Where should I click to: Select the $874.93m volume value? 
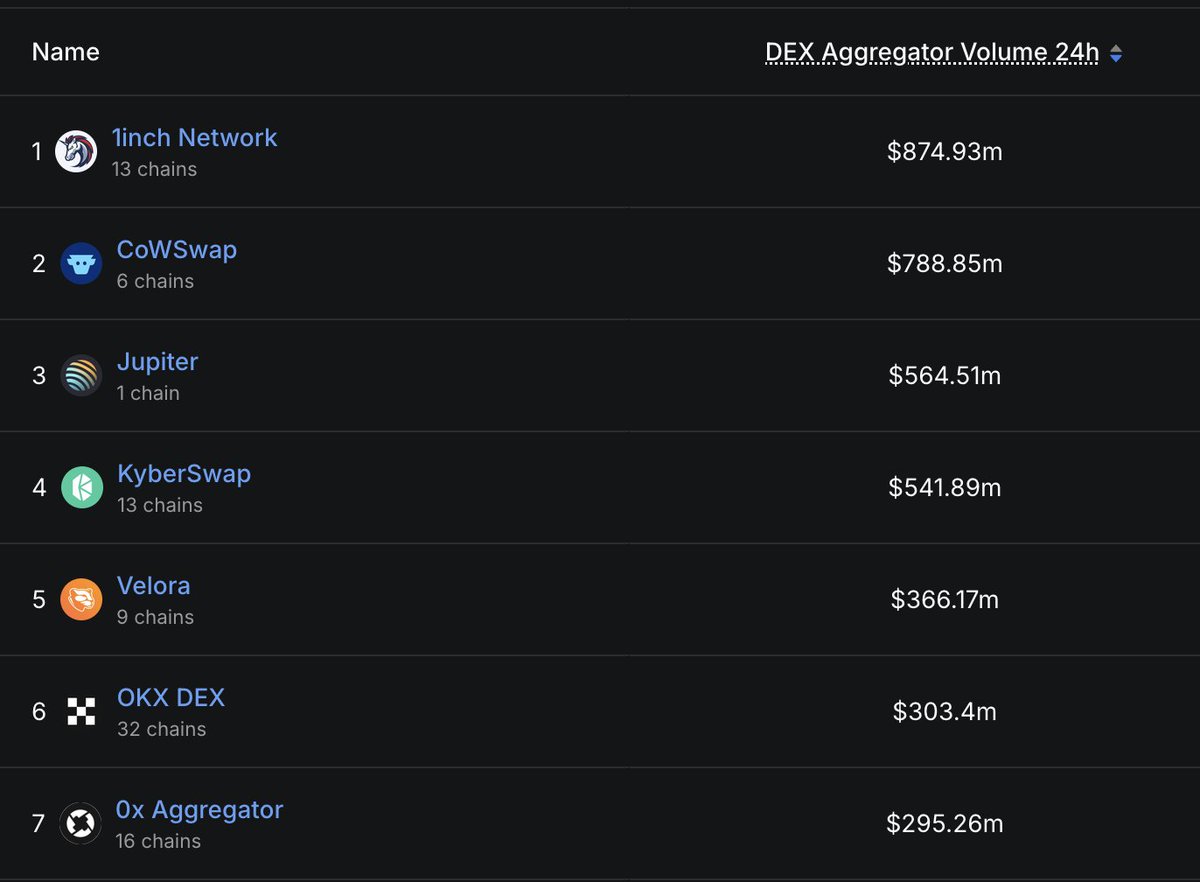coord(945,152)
